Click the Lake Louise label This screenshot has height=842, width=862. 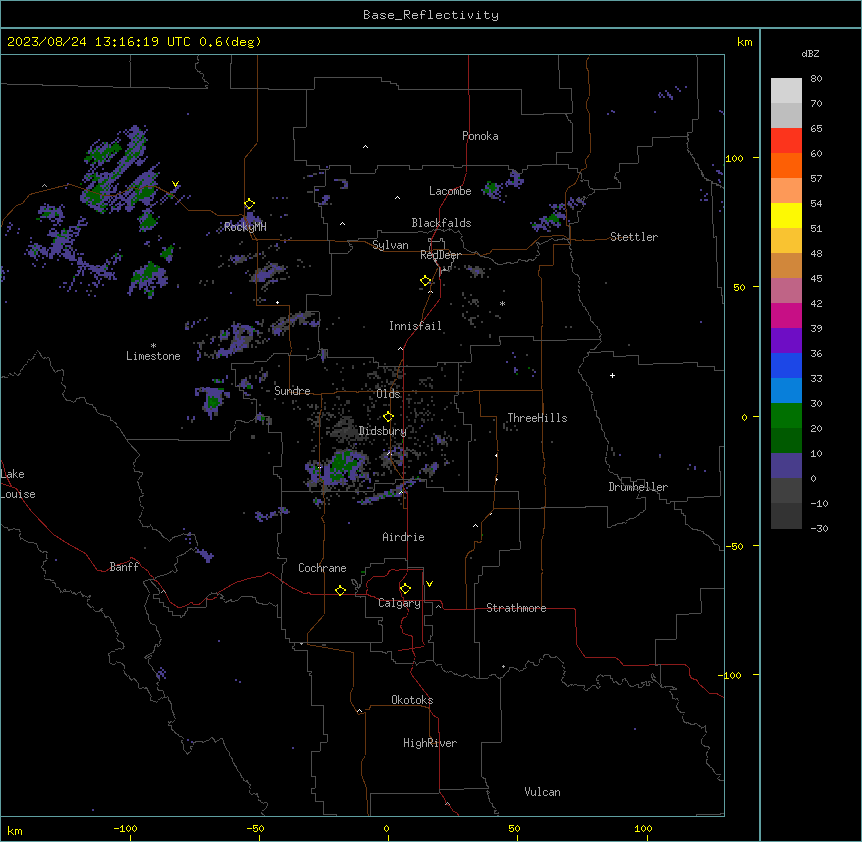point(18,484)
